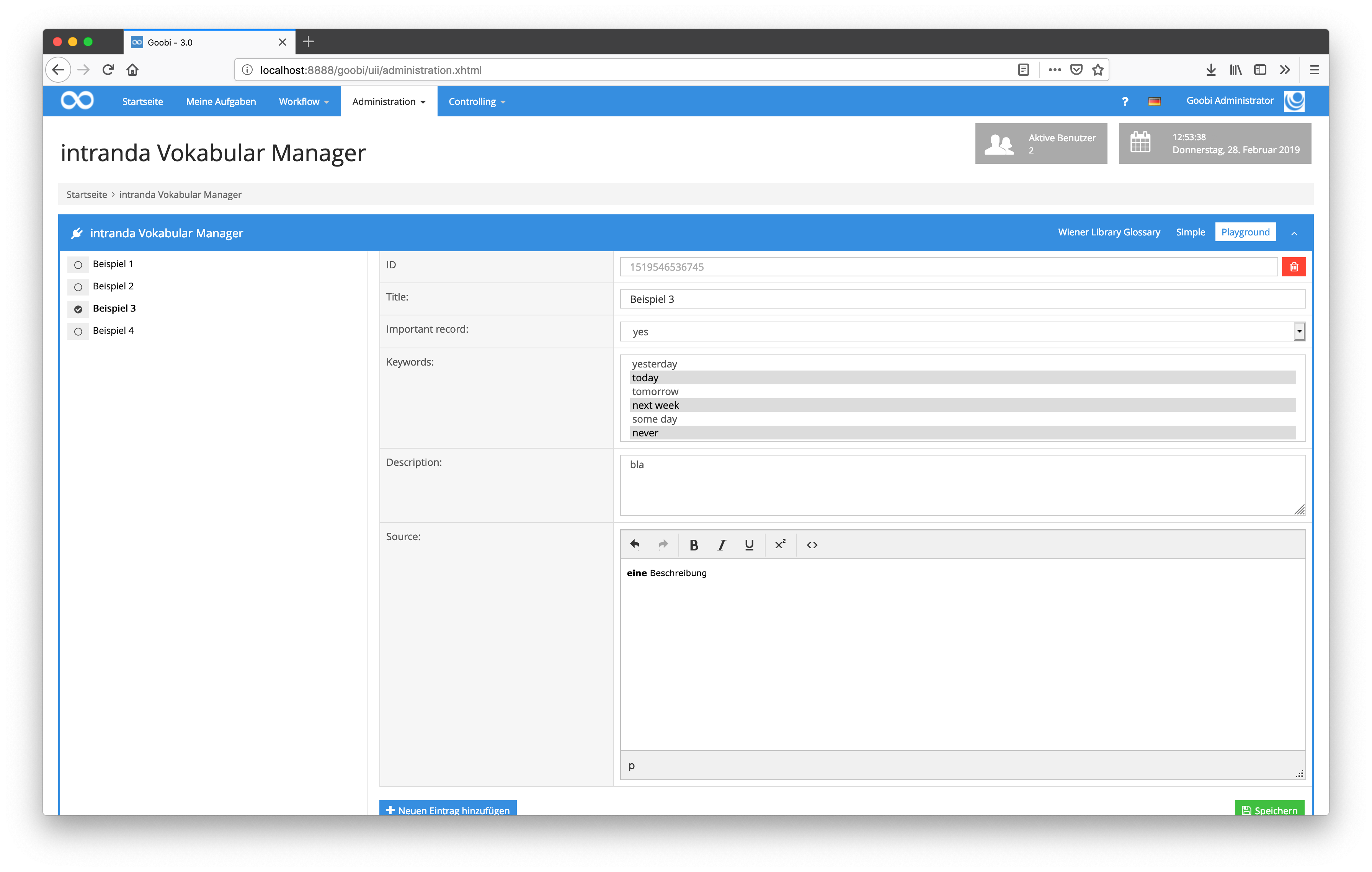1372x872 pixels.
Task: Apply bold formatting in Source editor
Action: coord(693,545)
